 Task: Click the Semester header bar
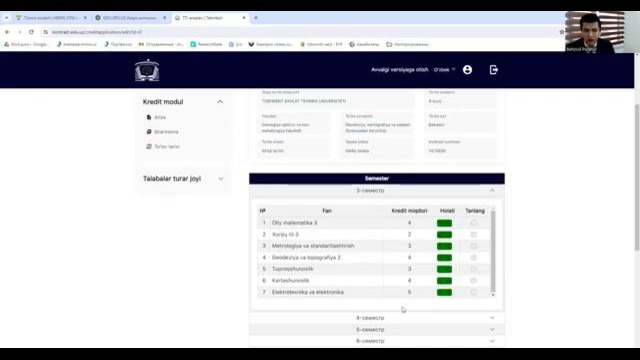[x=377, y=178]
